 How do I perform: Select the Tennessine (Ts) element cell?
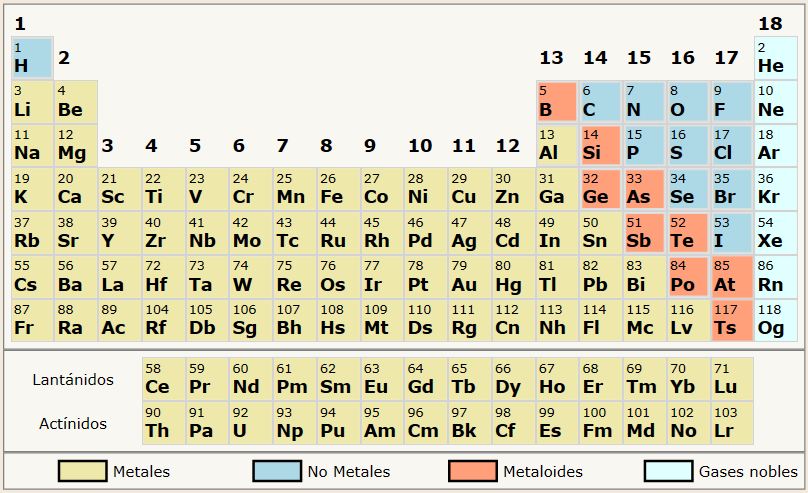732,320
